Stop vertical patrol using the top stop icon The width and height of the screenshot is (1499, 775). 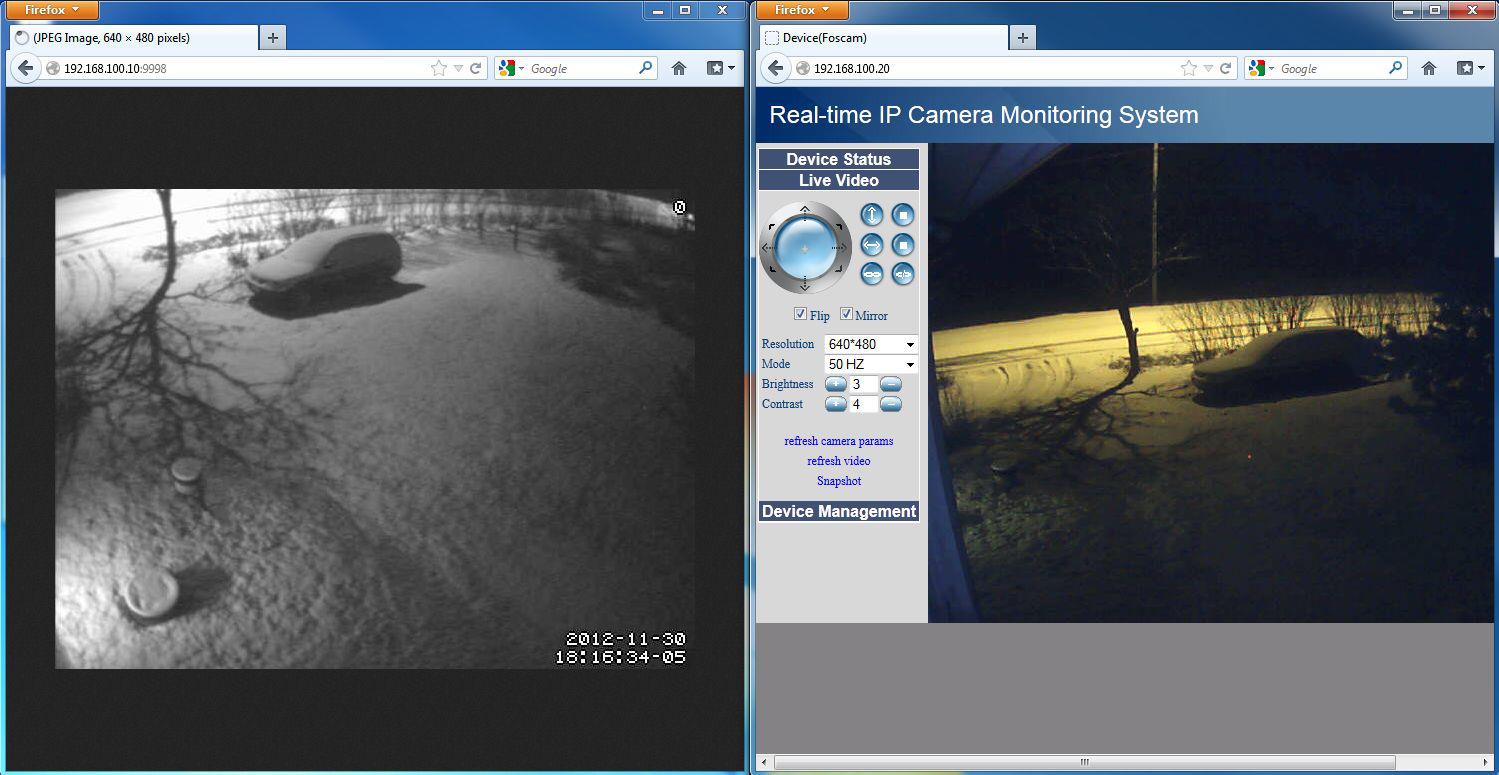[903, 215]
